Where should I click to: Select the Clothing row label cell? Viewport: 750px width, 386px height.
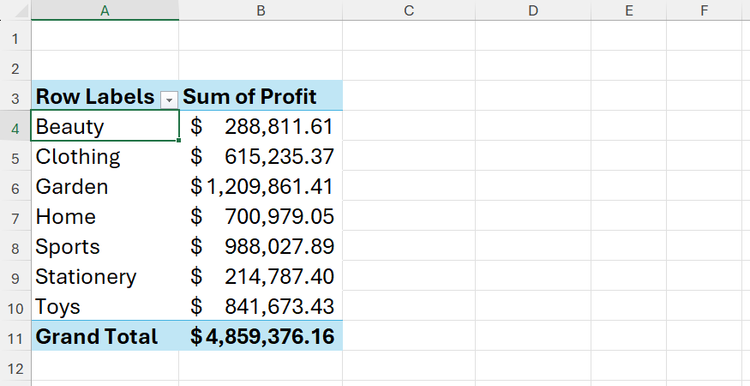105,156
